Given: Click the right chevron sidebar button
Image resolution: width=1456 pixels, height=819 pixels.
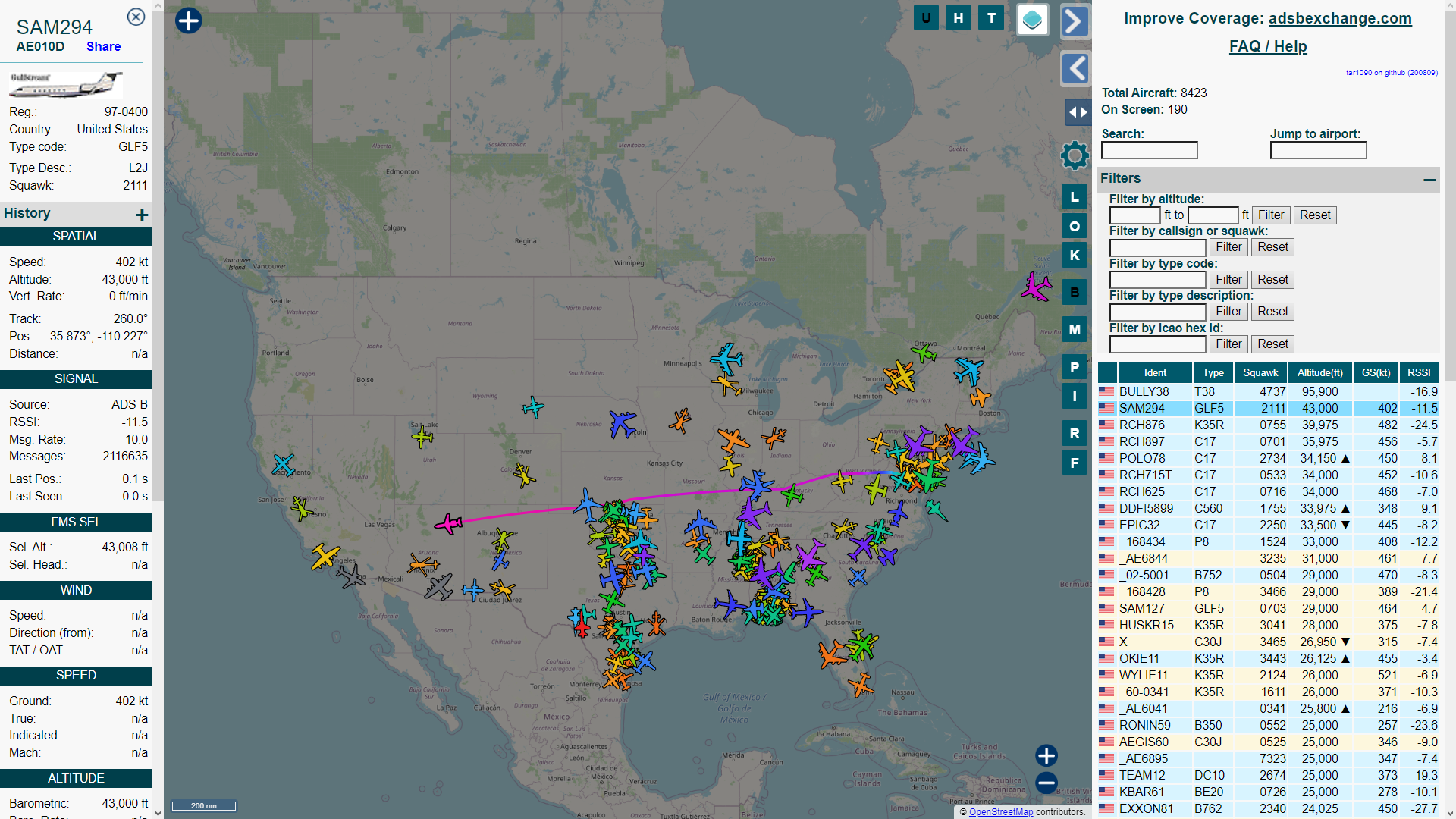Looking at the screenshot, I should 1075,21.
